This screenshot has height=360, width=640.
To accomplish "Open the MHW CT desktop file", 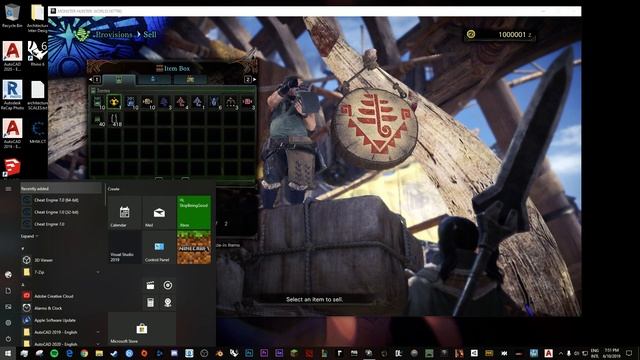I will [38, 132].
